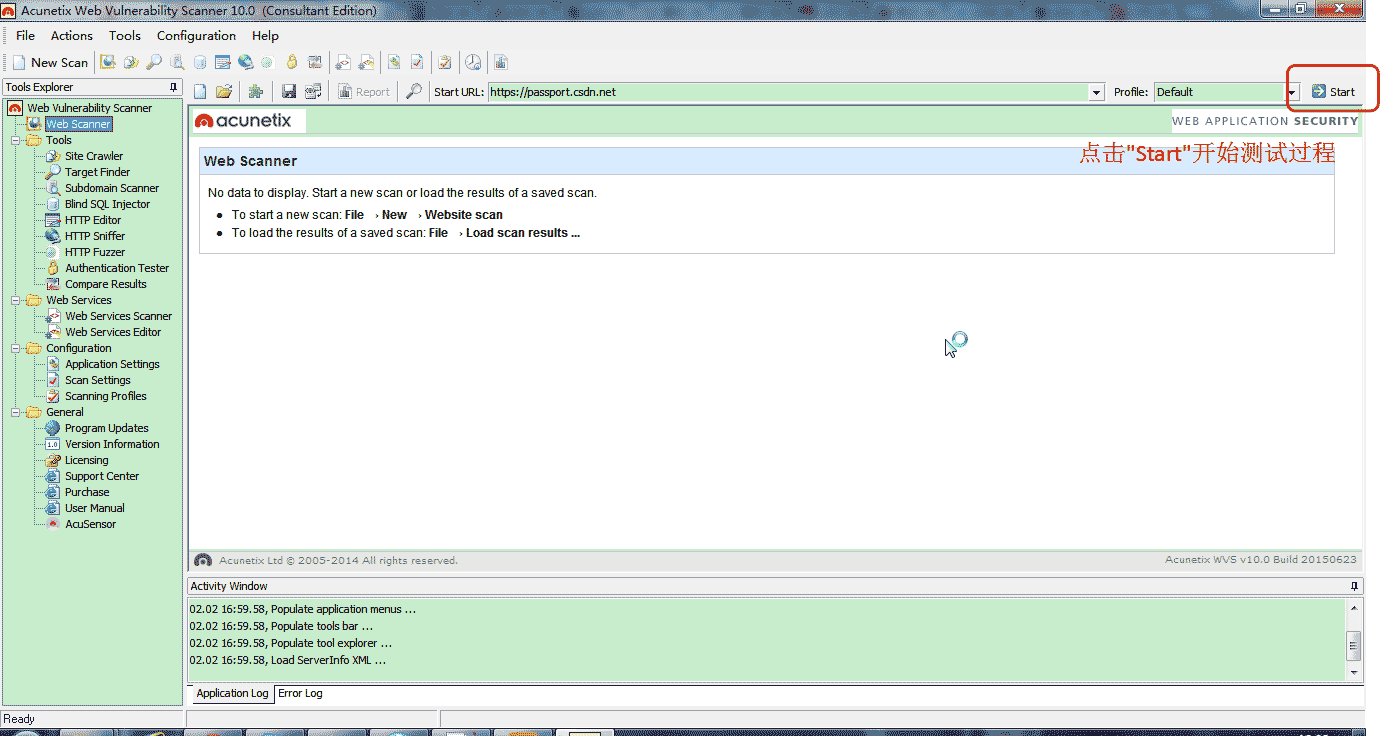This screenshot has width=1380, height=736.
Task: Click inside the Start URL input field
Action: 700,91
